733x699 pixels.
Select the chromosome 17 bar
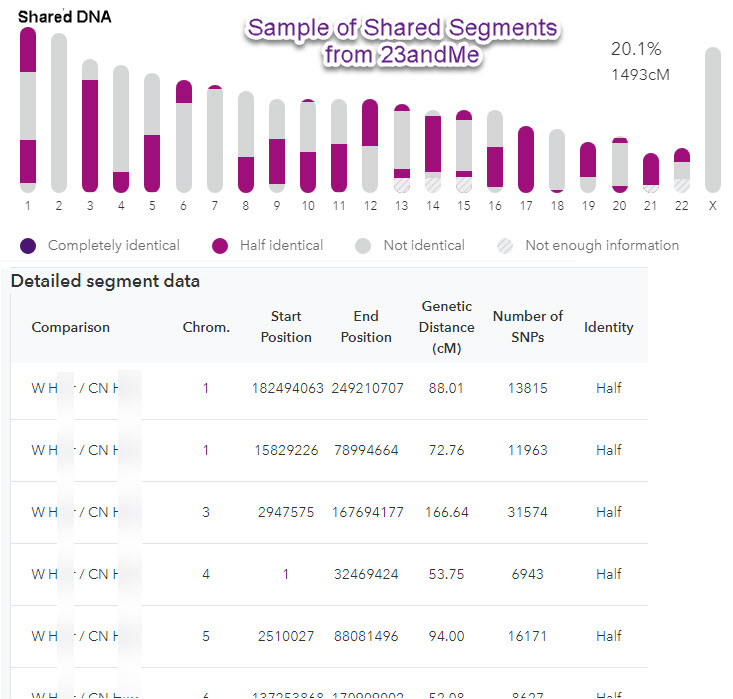coord(526,159)
